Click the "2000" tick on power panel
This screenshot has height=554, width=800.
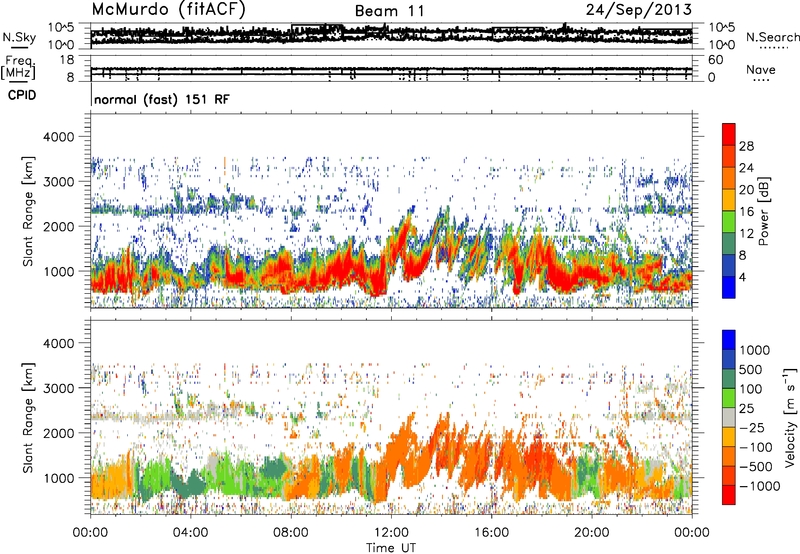pos(59,226)
